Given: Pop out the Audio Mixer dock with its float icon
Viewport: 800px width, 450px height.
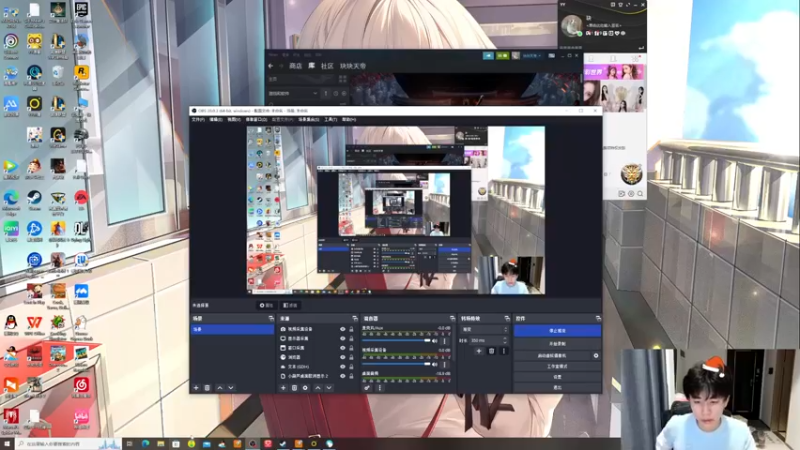Looking at the screenshot, I should click(452, 318).
